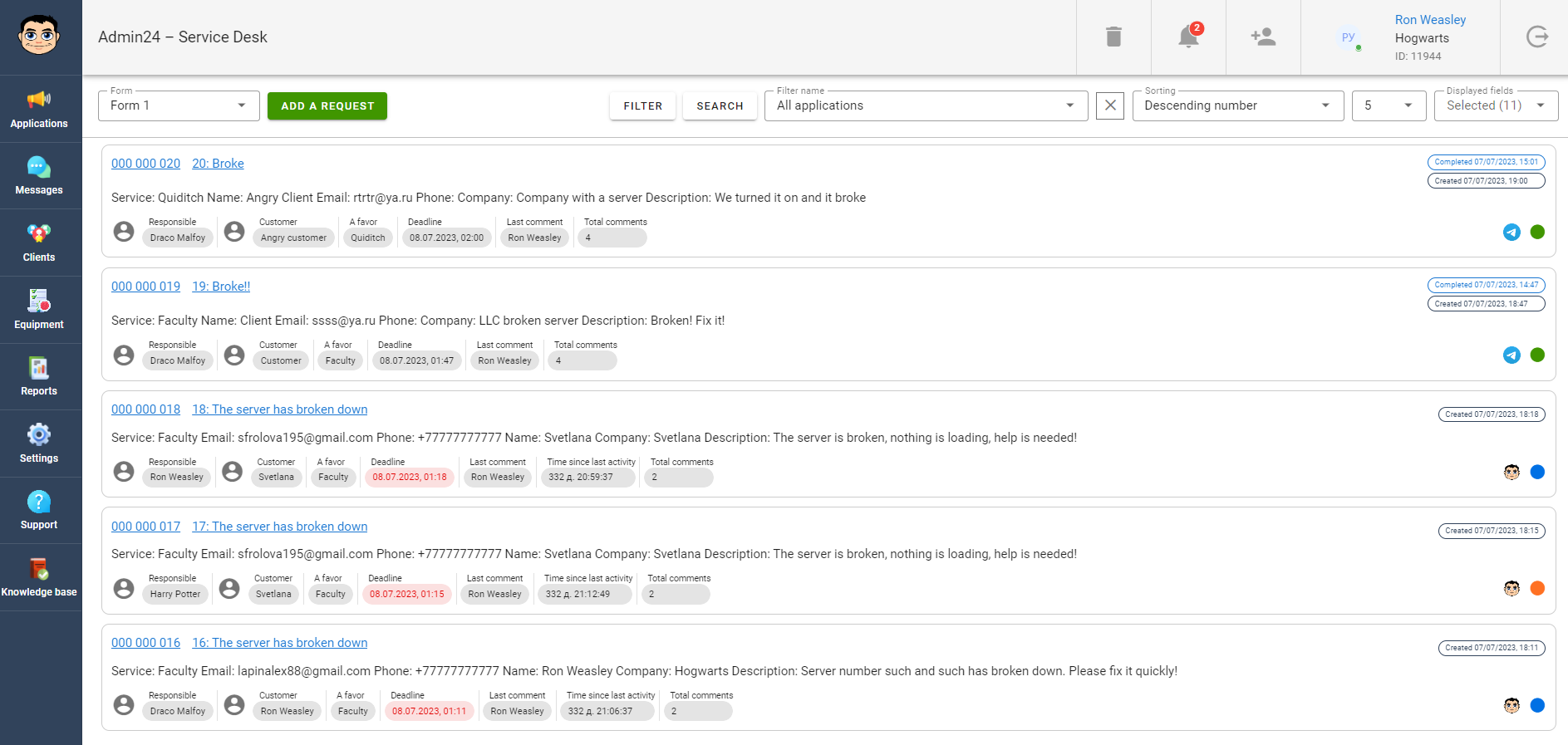
Task: Click the logout icon
Action: tap(1537, 37)
